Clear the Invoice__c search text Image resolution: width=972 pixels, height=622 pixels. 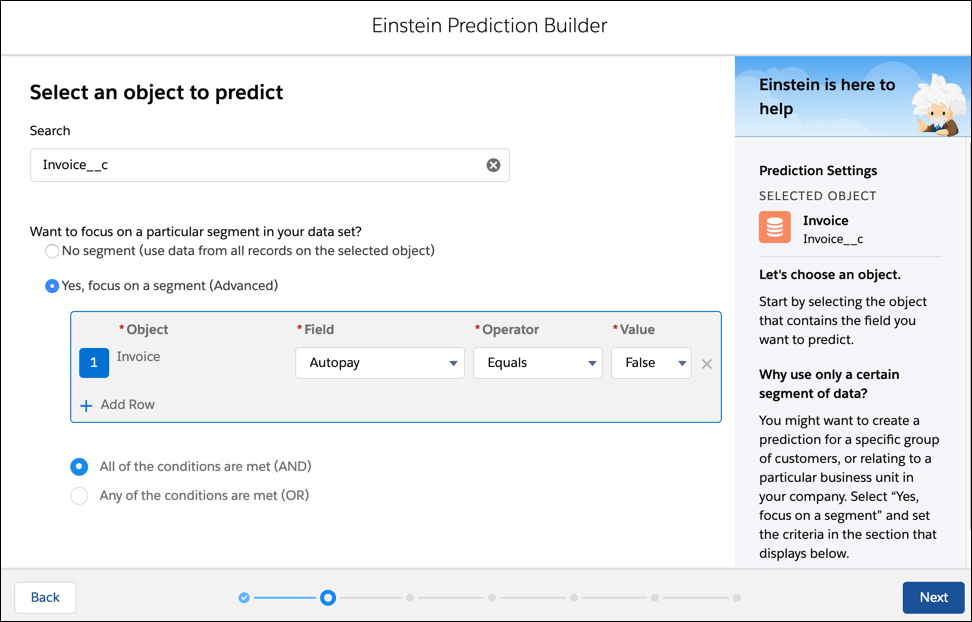(493, 165)
